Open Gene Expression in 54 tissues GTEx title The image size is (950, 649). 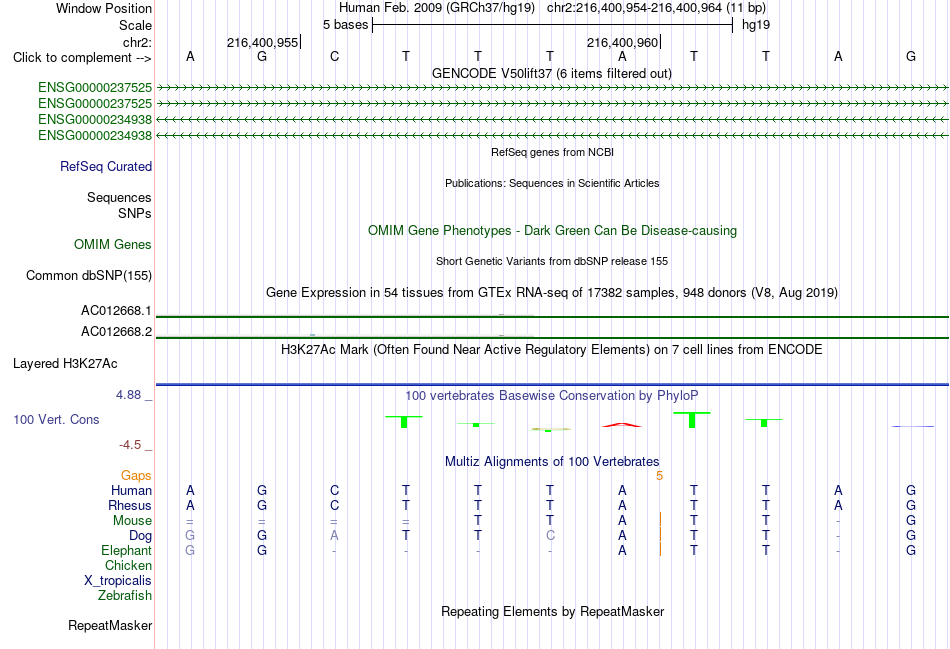pyautogui.click(x=552, y=293)
